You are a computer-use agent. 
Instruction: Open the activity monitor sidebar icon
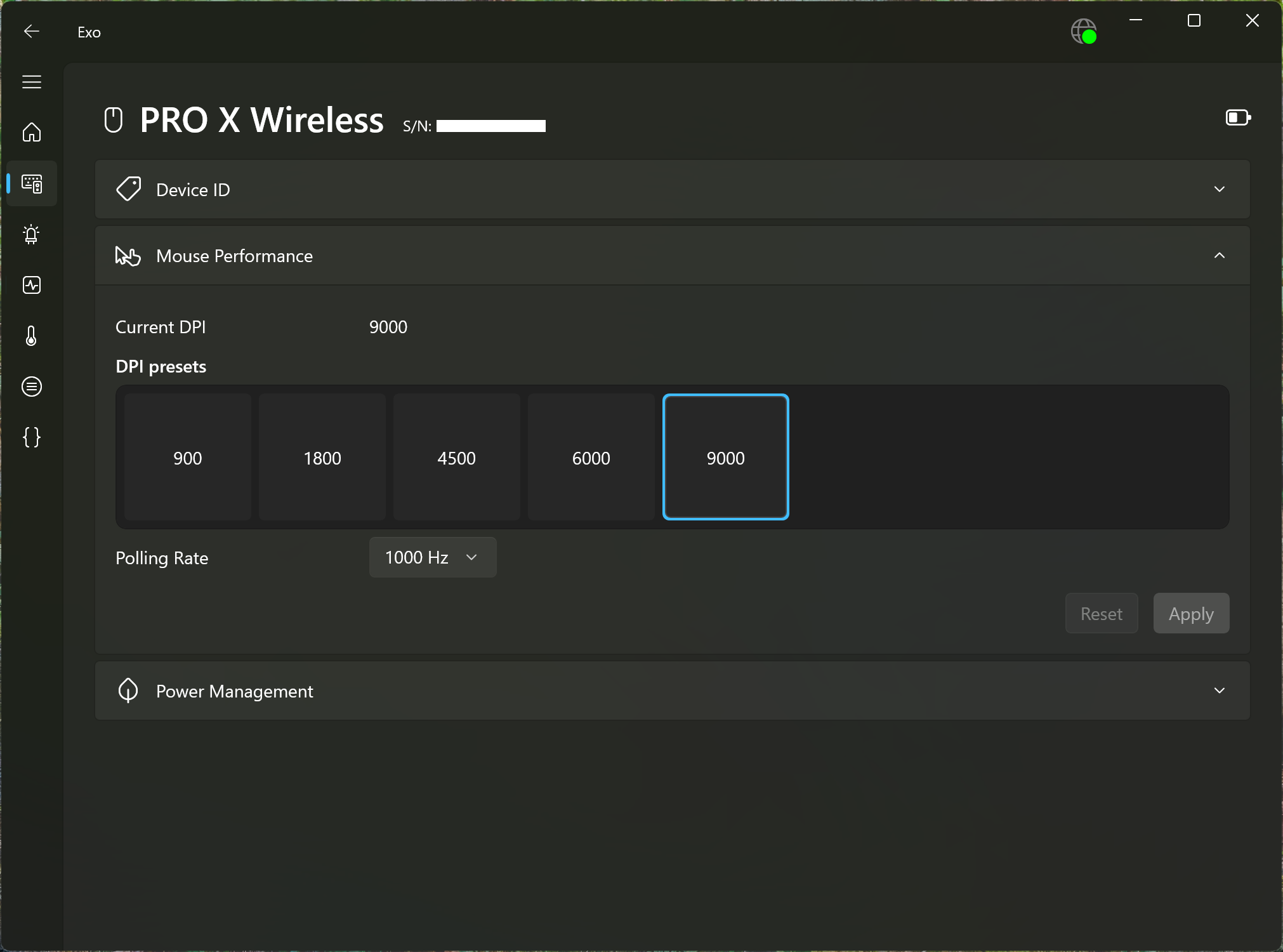[32, 285]
